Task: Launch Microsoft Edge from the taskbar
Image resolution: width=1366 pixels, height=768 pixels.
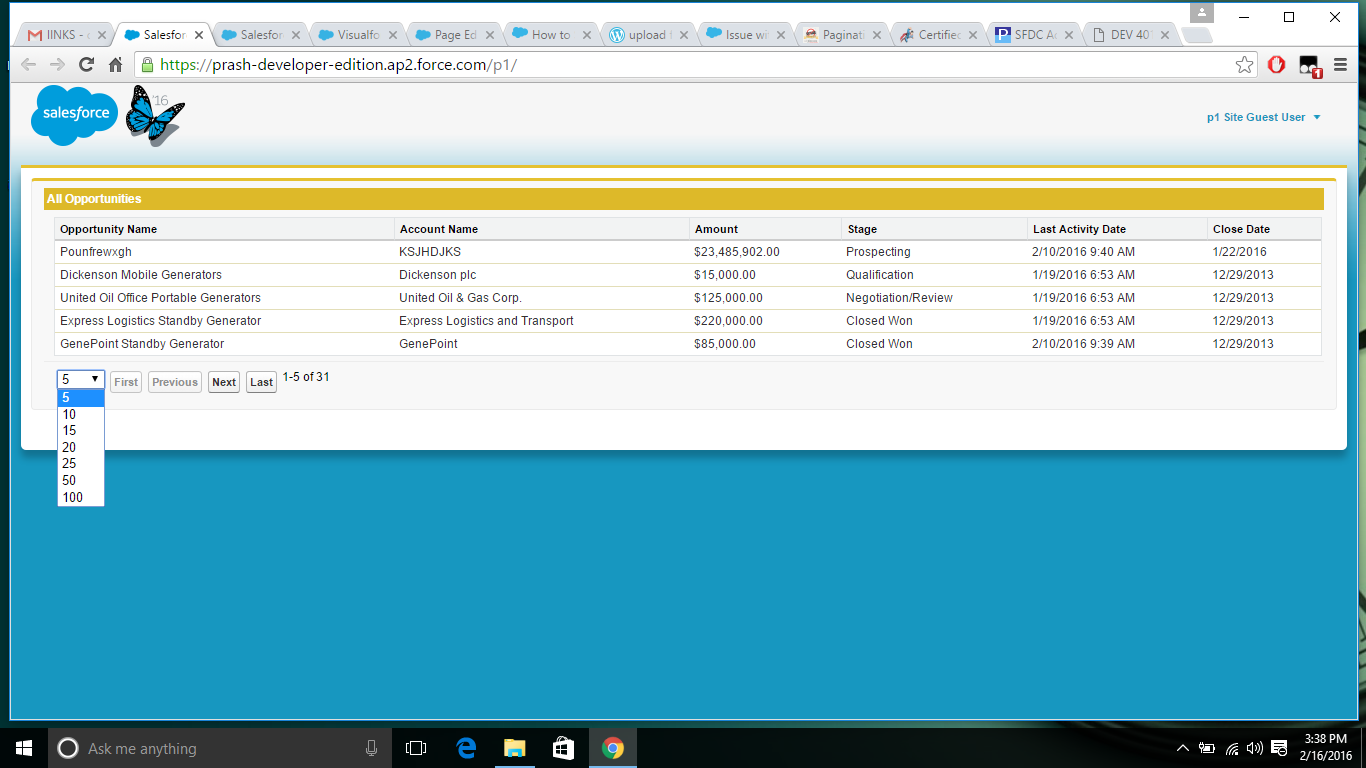Action: 466,748
